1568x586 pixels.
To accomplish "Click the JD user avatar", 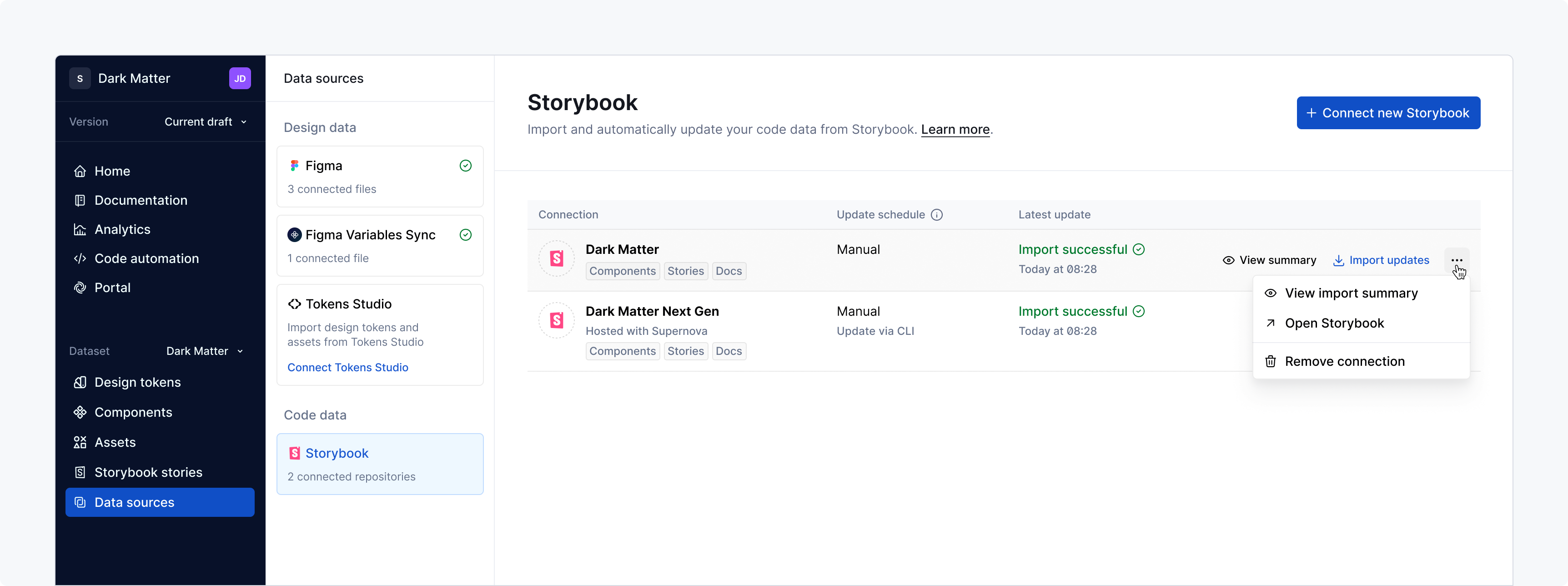I will (240, 79).
